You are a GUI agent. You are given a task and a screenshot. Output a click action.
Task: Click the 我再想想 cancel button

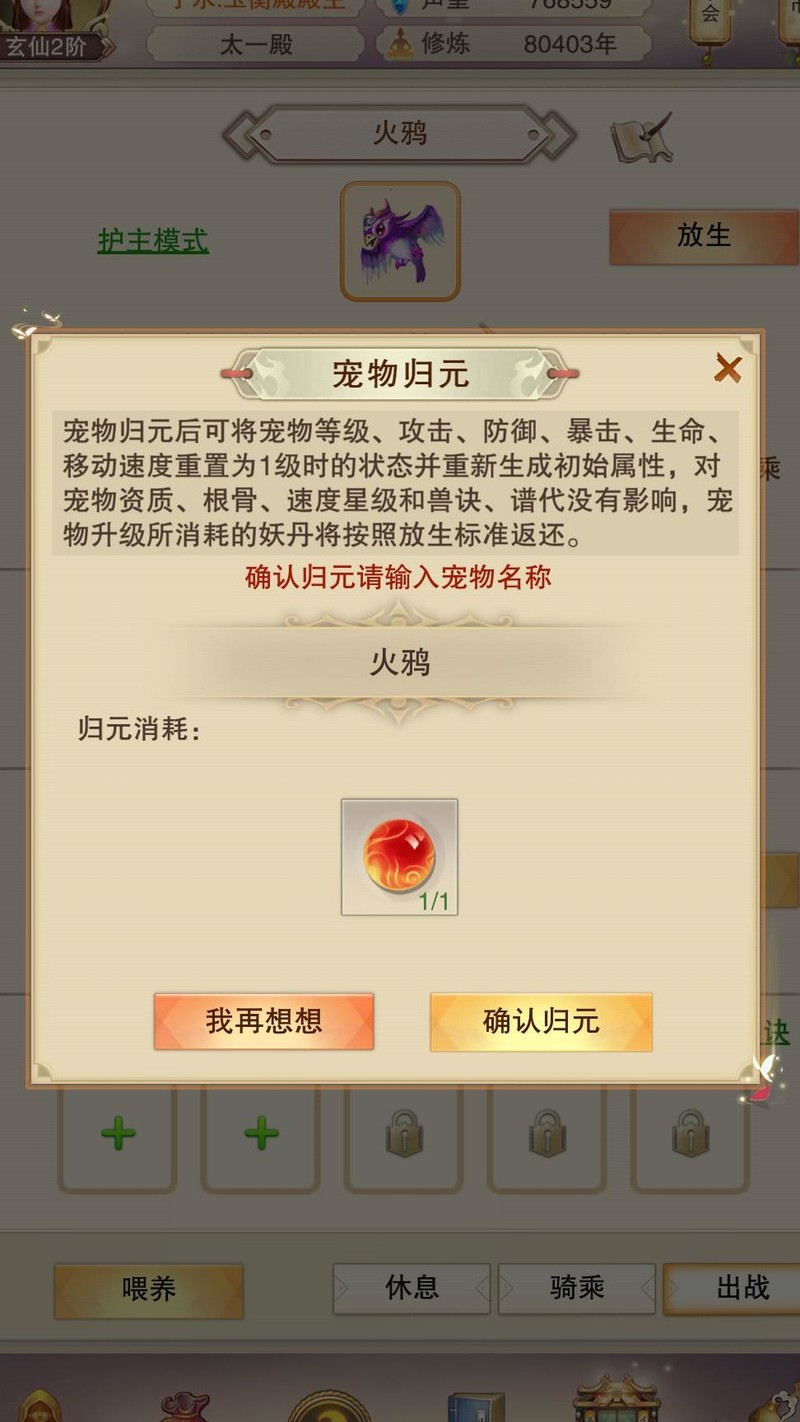click(x=264, y=1021)
